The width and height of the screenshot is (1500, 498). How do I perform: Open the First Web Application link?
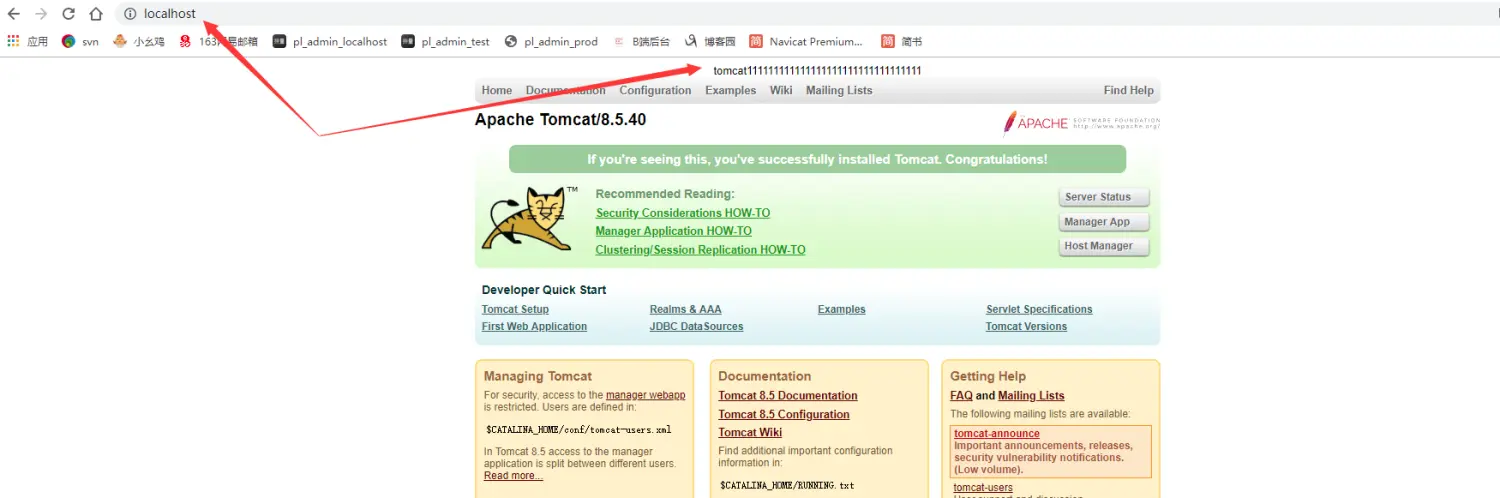coord(534,327)
